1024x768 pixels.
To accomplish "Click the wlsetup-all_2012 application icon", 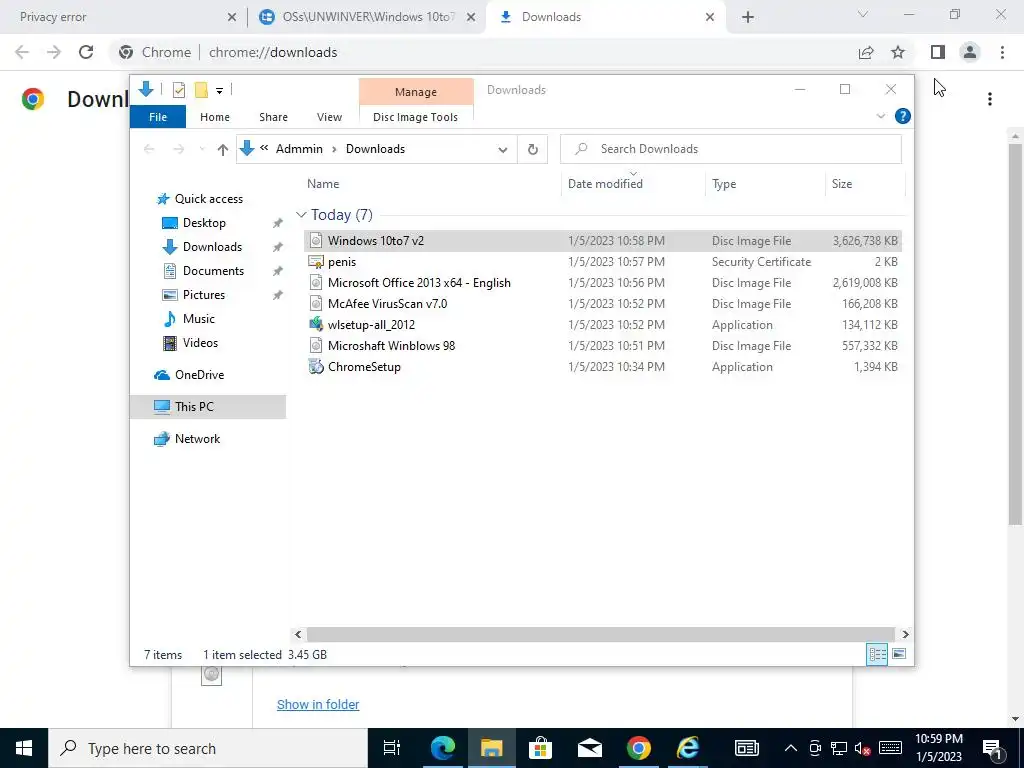I will (x=316, y=325).
